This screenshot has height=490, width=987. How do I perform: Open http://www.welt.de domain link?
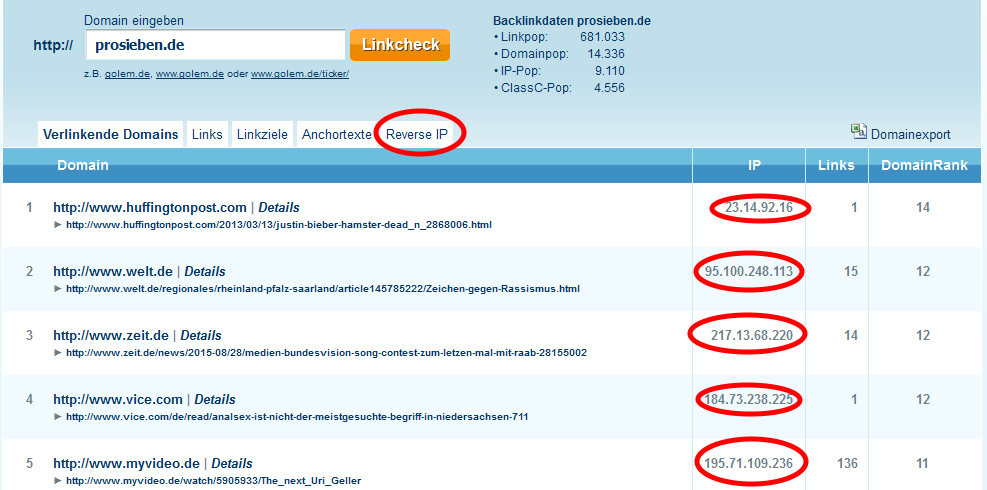pos(113,271)
